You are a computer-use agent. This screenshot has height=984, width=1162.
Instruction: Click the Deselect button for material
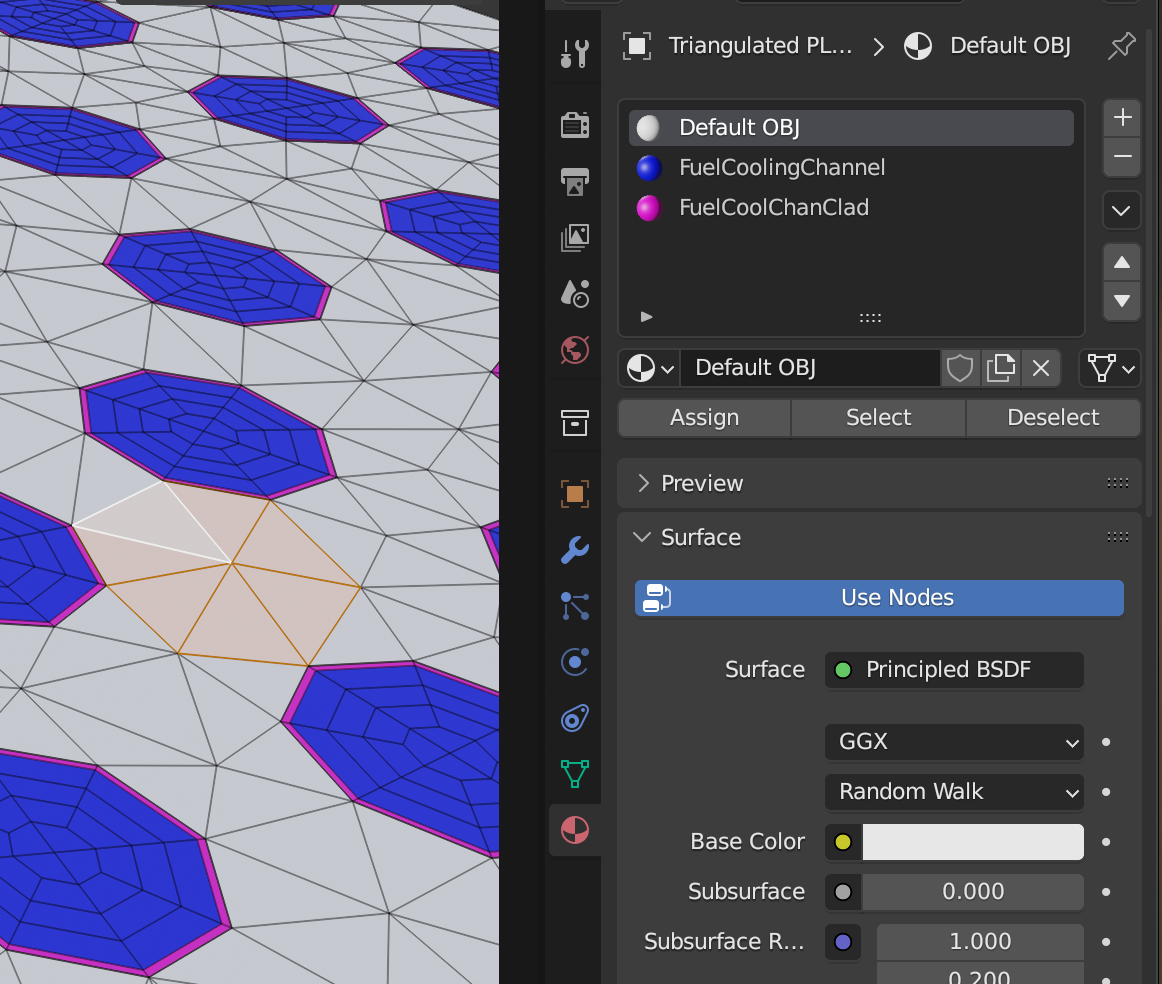click(1053, 418)
